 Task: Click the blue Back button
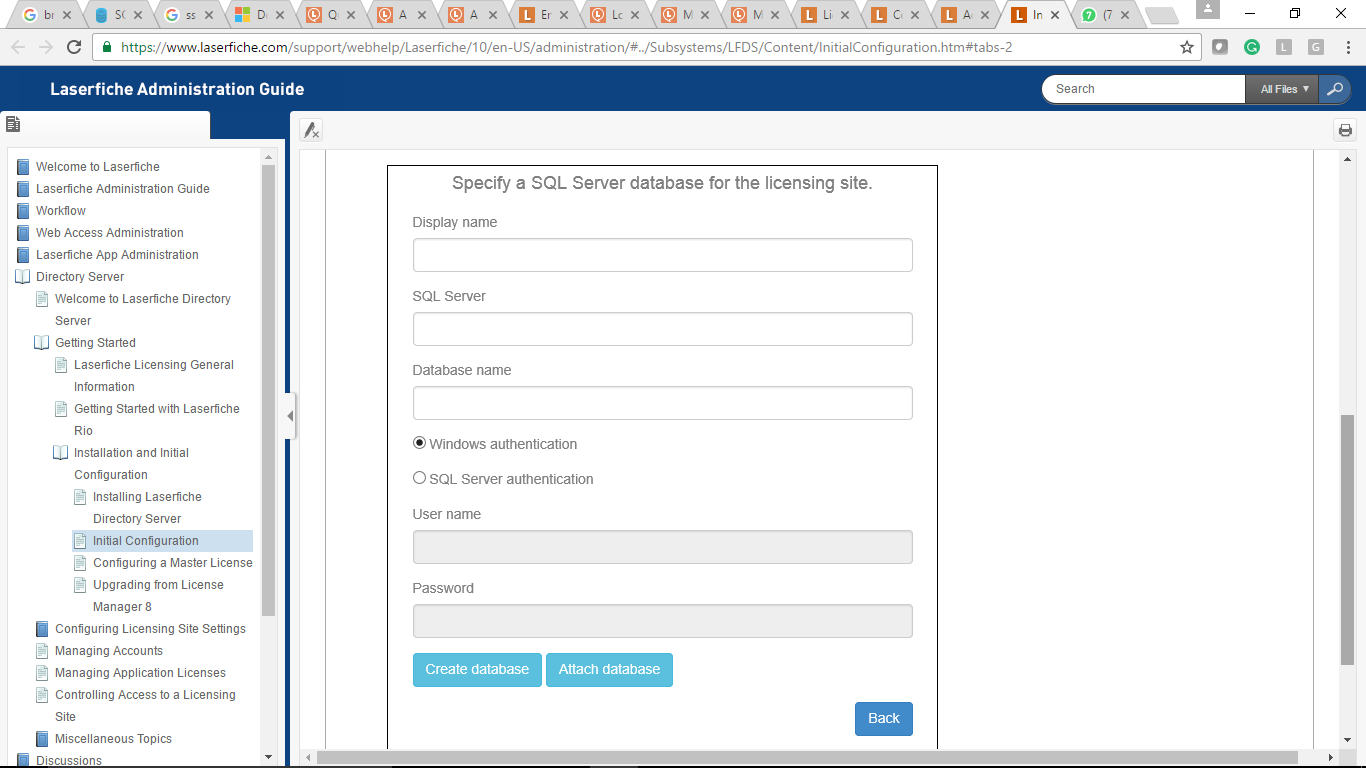tap(884, 718)
